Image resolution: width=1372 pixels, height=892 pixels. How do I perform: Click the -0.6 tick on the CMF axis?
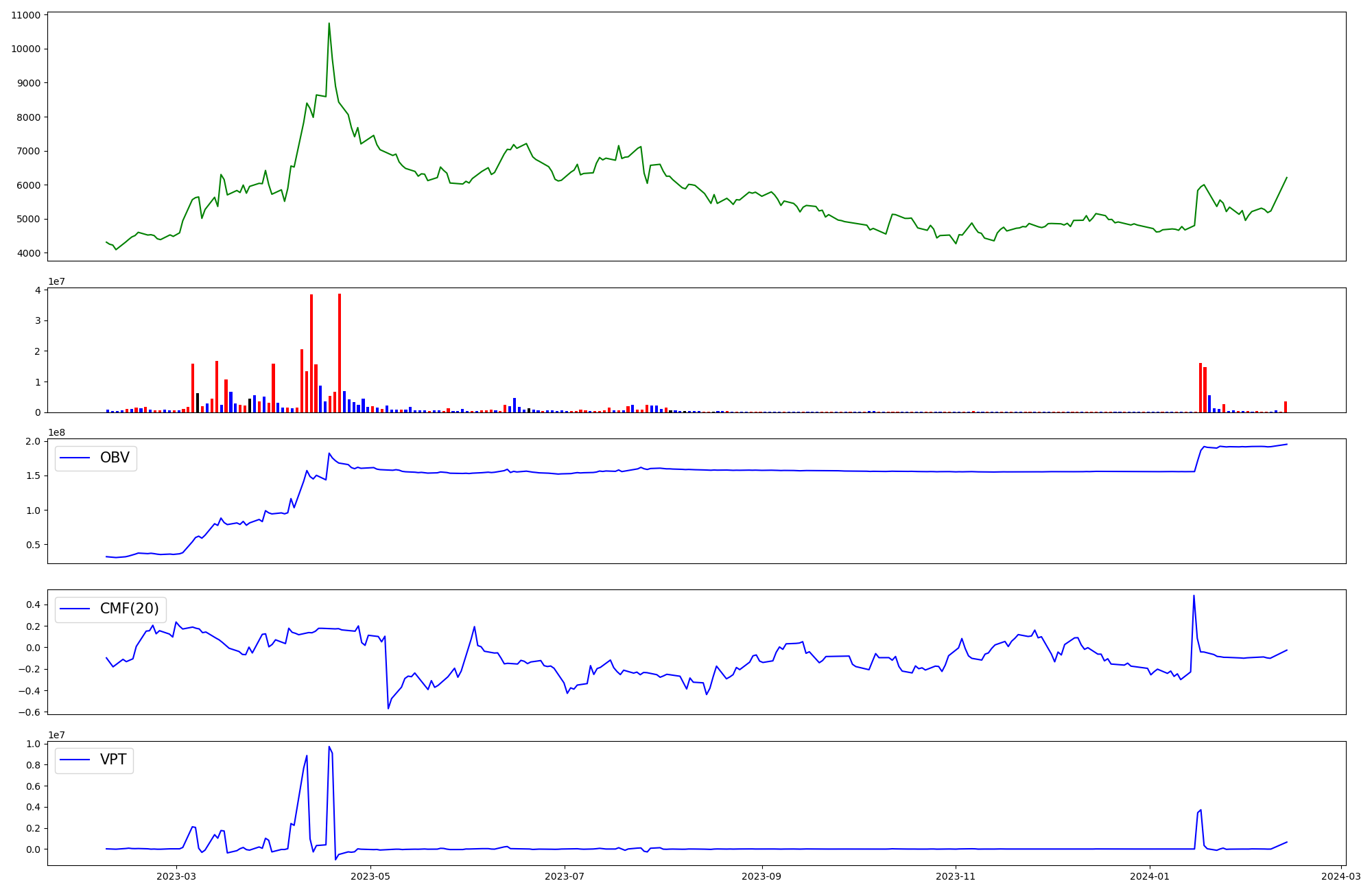point(29,712)
